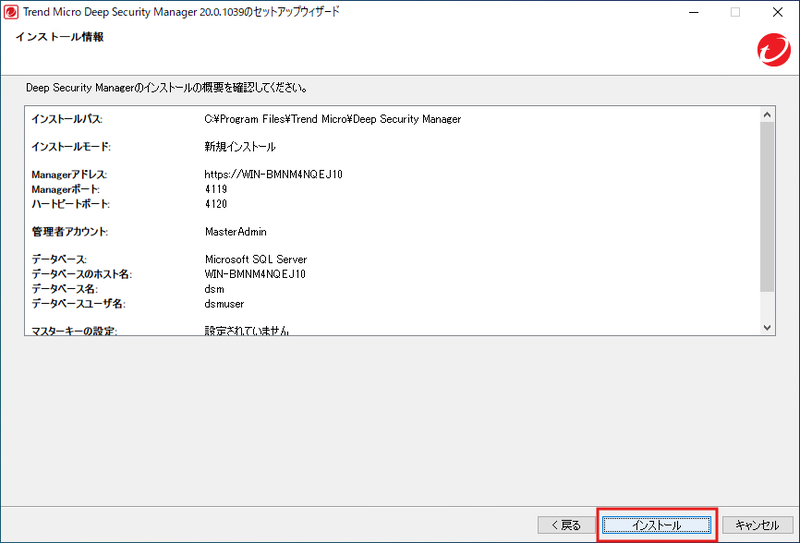
Task: Cancel setup with キャンセル button
Action: [757, 525]
